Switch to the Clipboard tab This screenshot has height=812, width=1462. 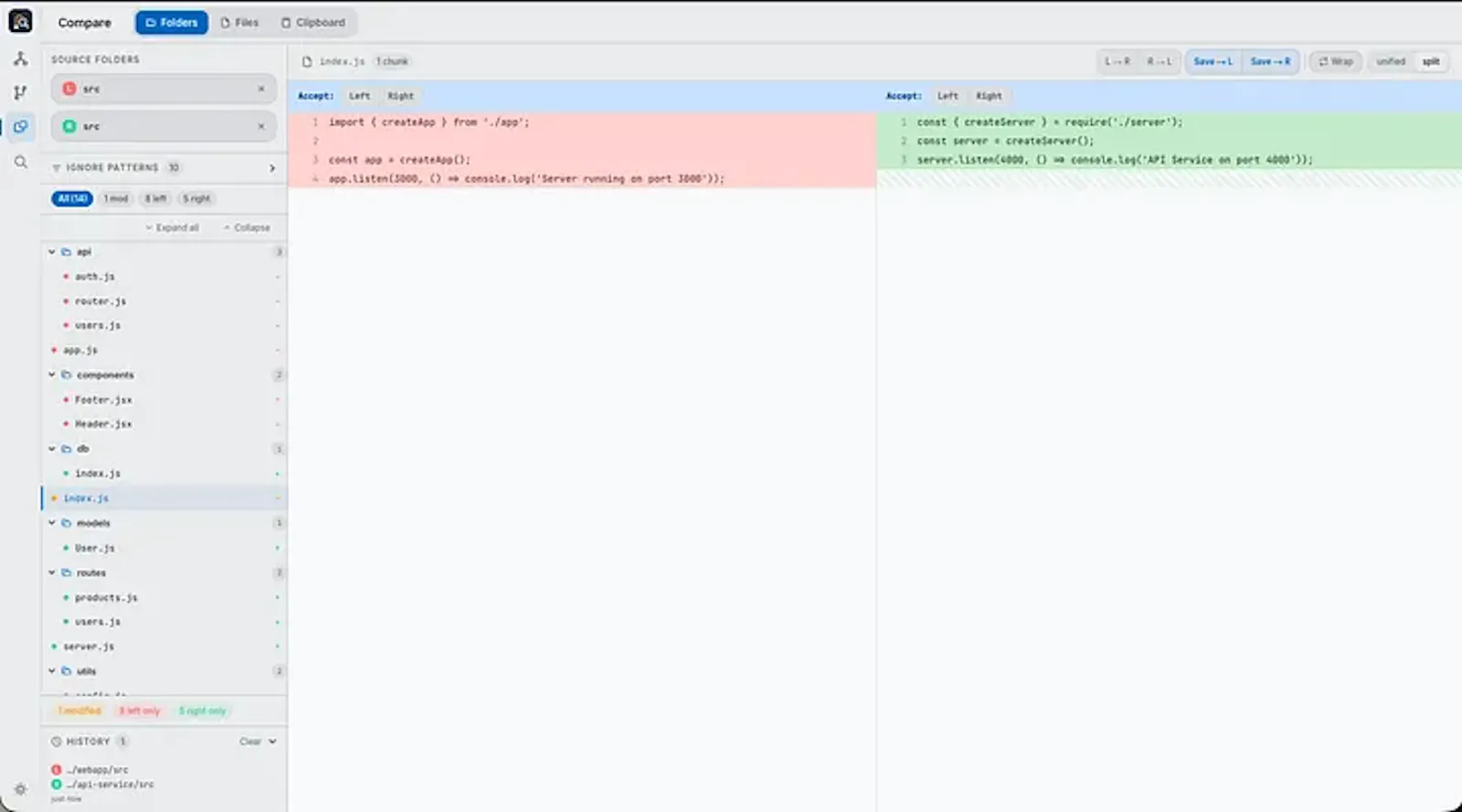[x=313, y=23]
